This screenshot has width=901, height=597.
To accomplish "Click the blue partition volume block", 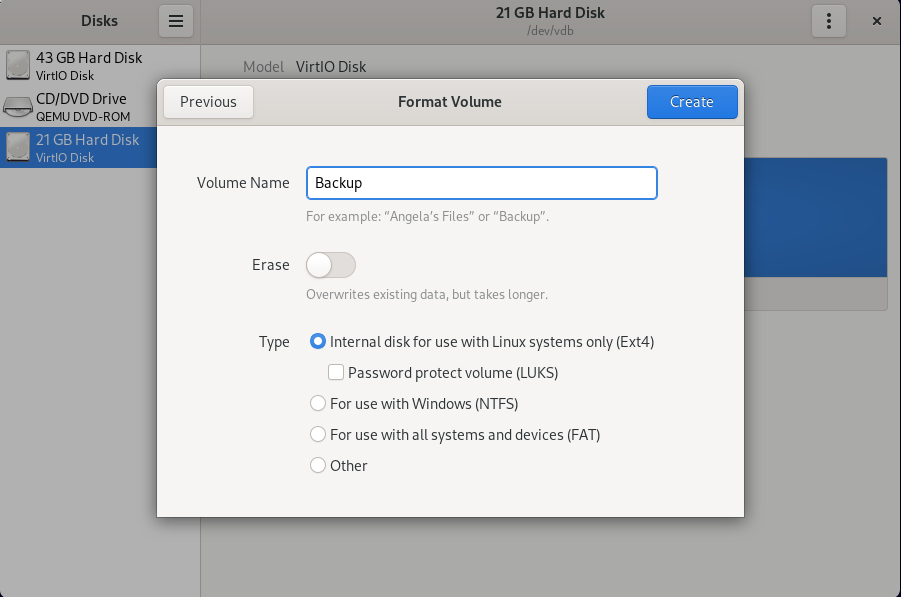I will [815, 217].
